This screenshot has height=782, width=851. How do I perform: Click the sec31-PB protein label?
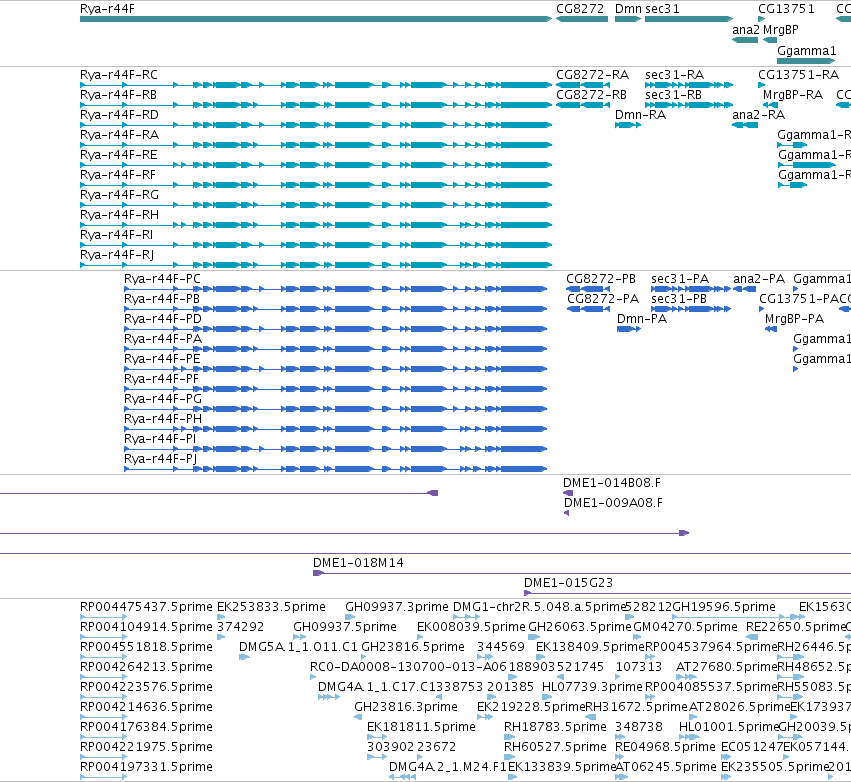679,298
